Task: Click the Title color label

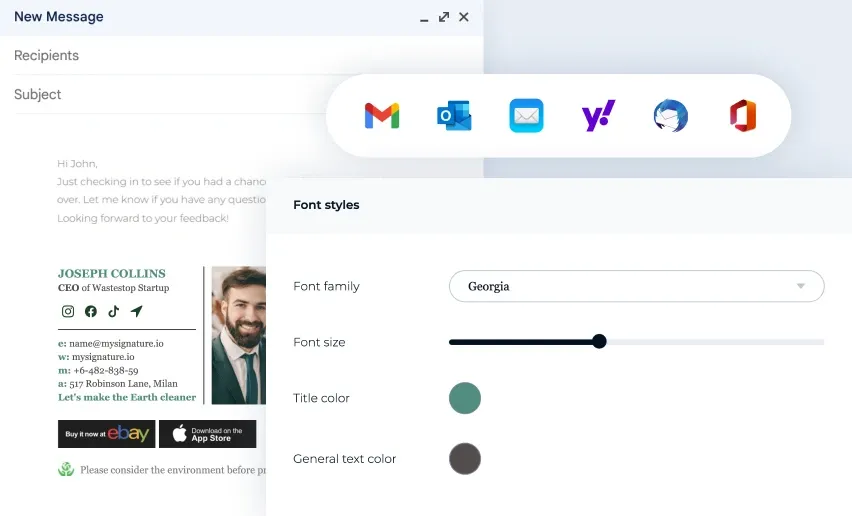Action: click(321, 398)
